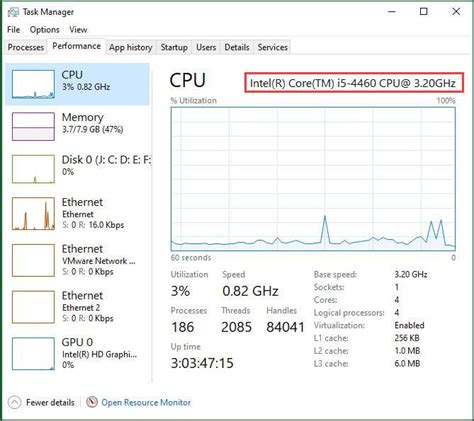Select the Ethernet adapter receiving 16.0 Kbps

[x=79, y=213]
